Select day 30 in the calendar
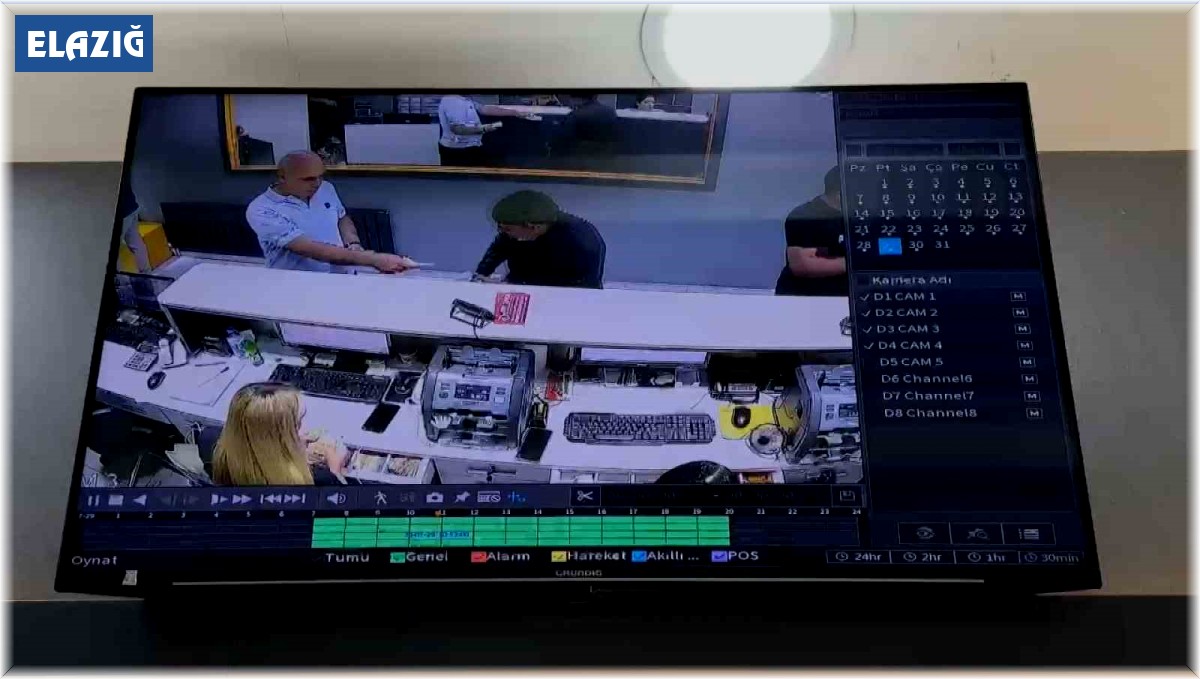Viewport: 1200px width, 679px height. tap(915, 245)
